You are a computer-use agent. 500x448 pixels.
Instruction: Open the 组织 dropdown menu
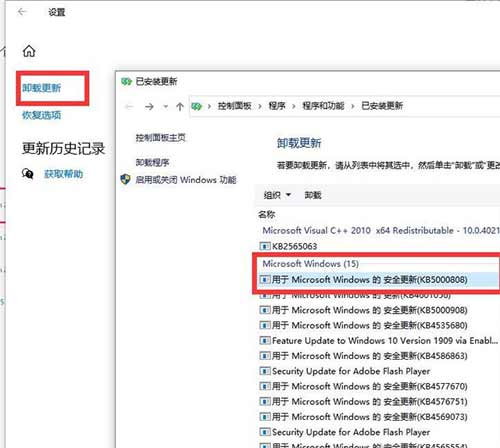[277, 195]
